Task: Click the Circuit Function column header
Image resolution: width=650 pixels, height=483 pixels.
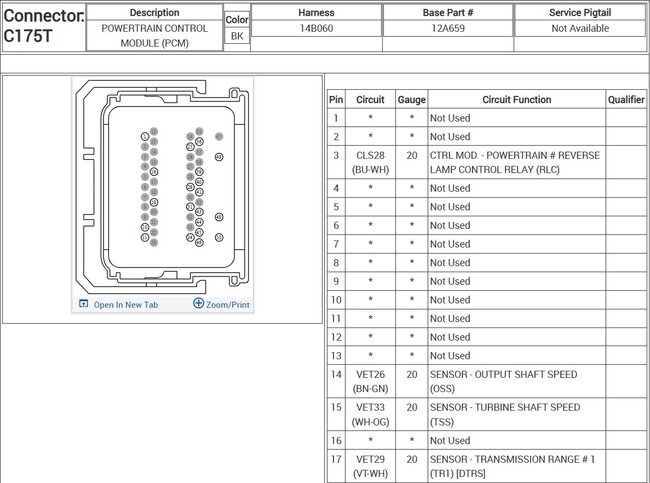Action: point(517,100)
